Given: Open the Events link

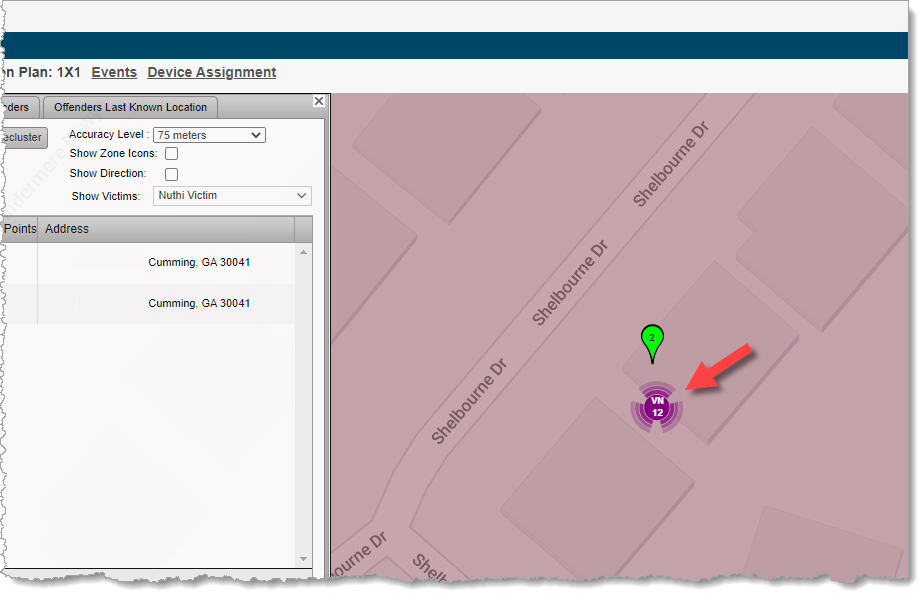Looking at the screenshot, I should (114, 72).
